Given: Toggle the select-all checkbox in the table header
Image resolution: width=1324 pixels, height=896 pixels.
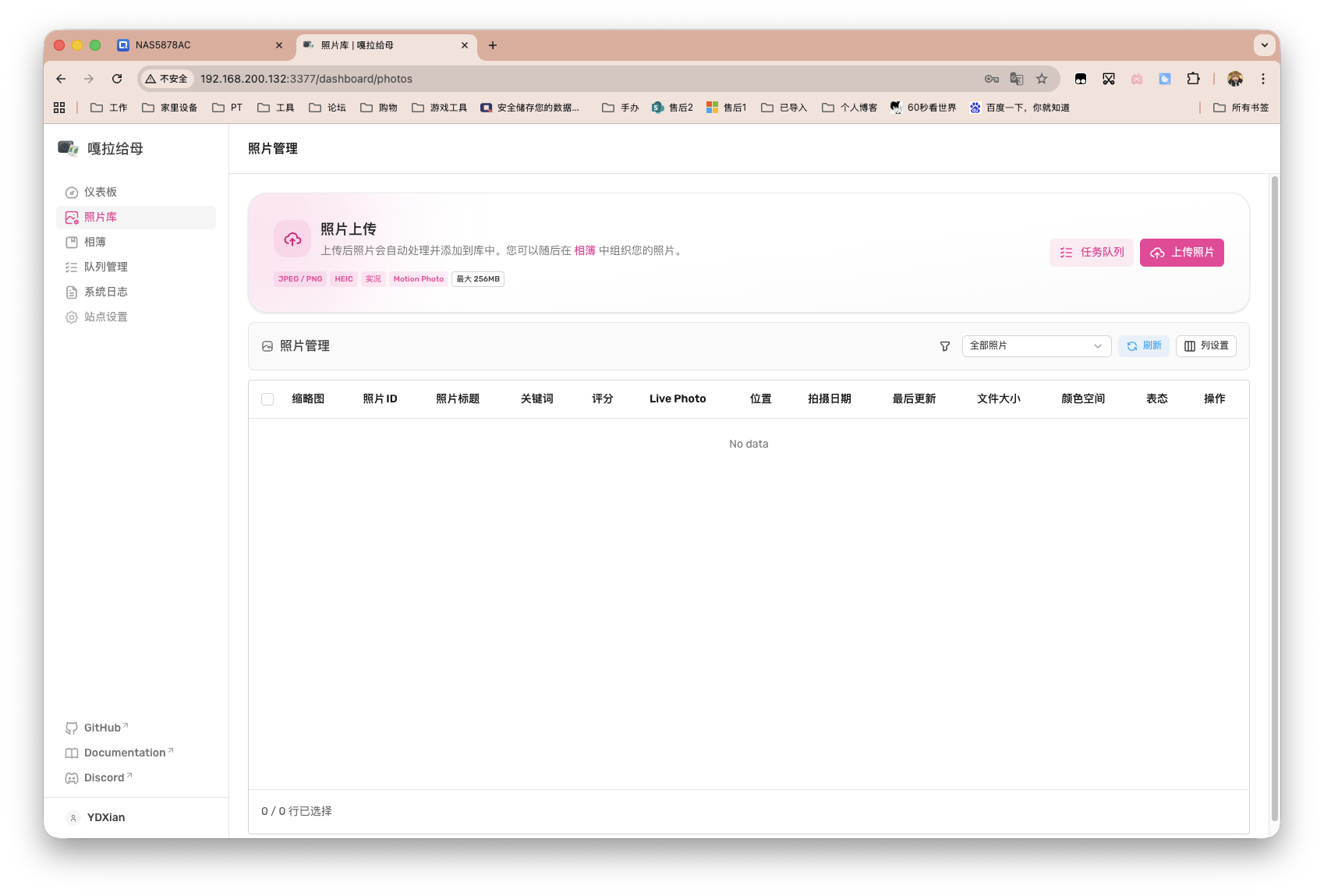Looking at the screenshot, I should pyautogui.click(x=267, y=398).
